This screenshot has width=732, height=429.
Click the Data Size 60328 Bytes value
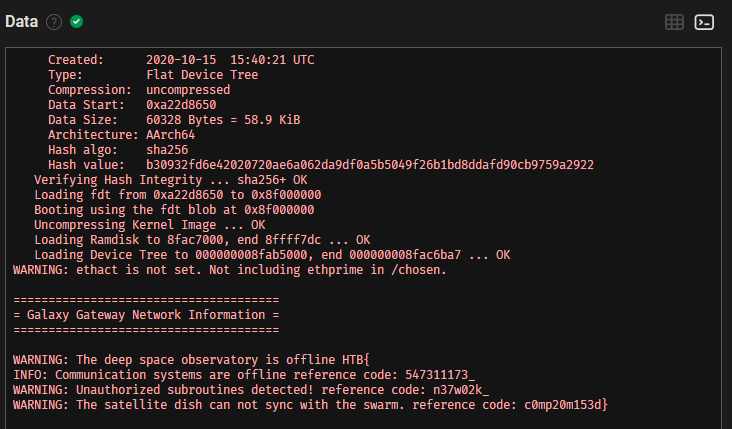click(223, 120)
